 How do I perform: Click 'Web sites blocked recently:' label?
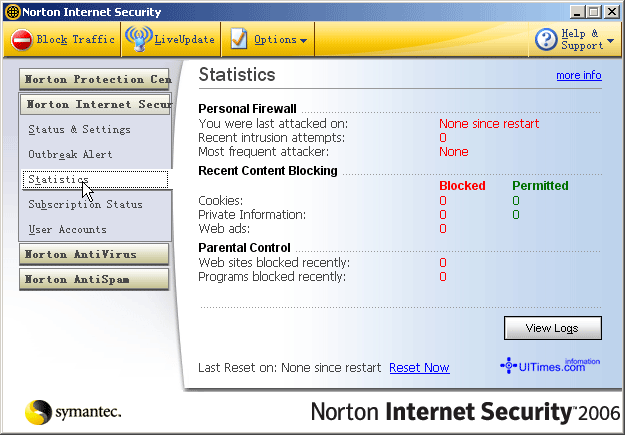click(274, 263)
